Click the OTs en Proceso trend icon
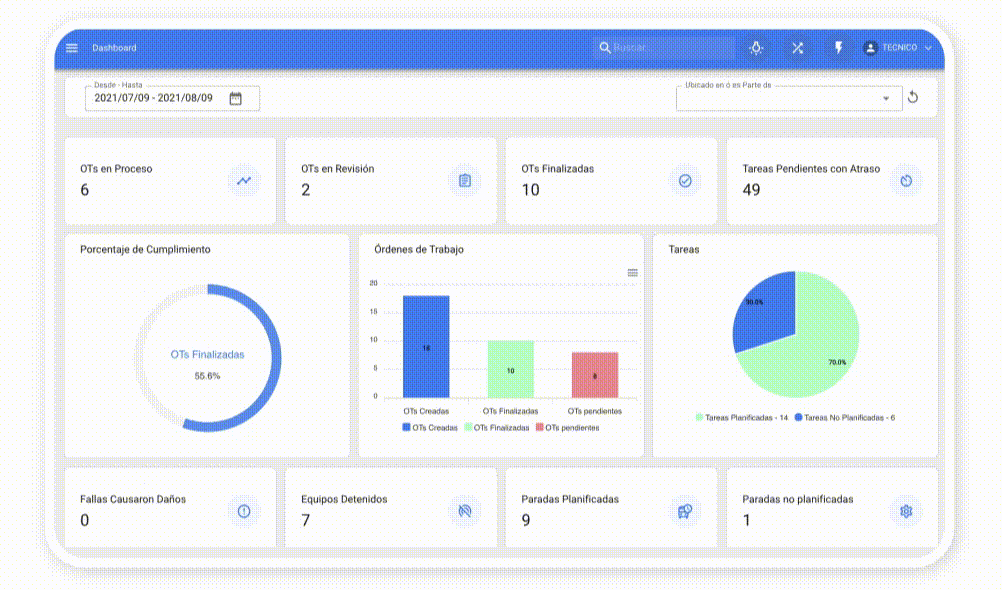 click(244, 181)
